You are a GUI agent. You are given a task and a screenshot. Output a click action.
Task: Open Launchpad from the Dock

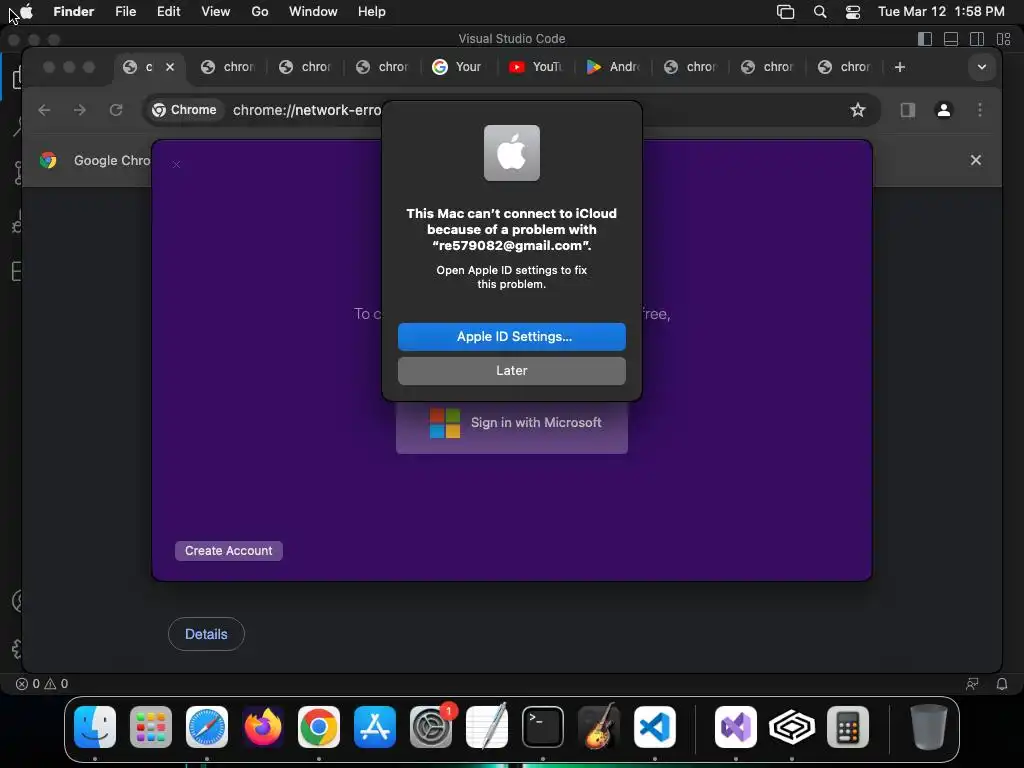tap(151, 727)
